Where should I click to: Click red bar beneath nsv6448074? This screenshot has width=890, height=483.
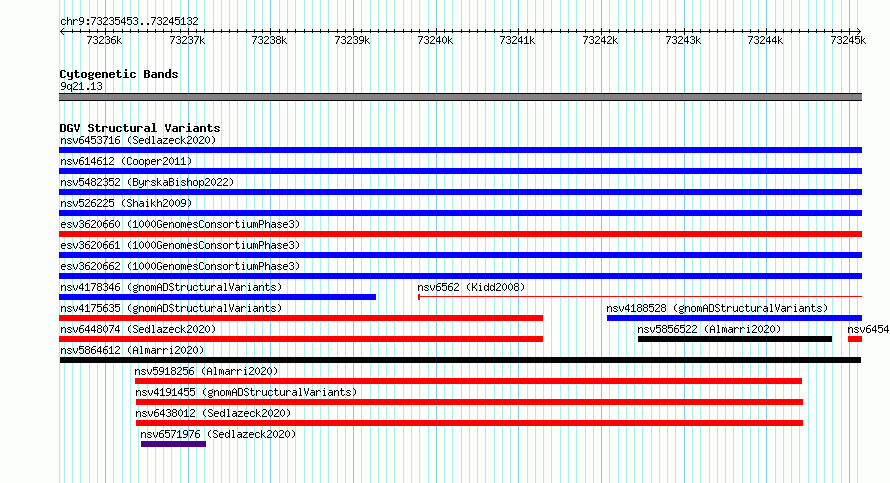301,339
